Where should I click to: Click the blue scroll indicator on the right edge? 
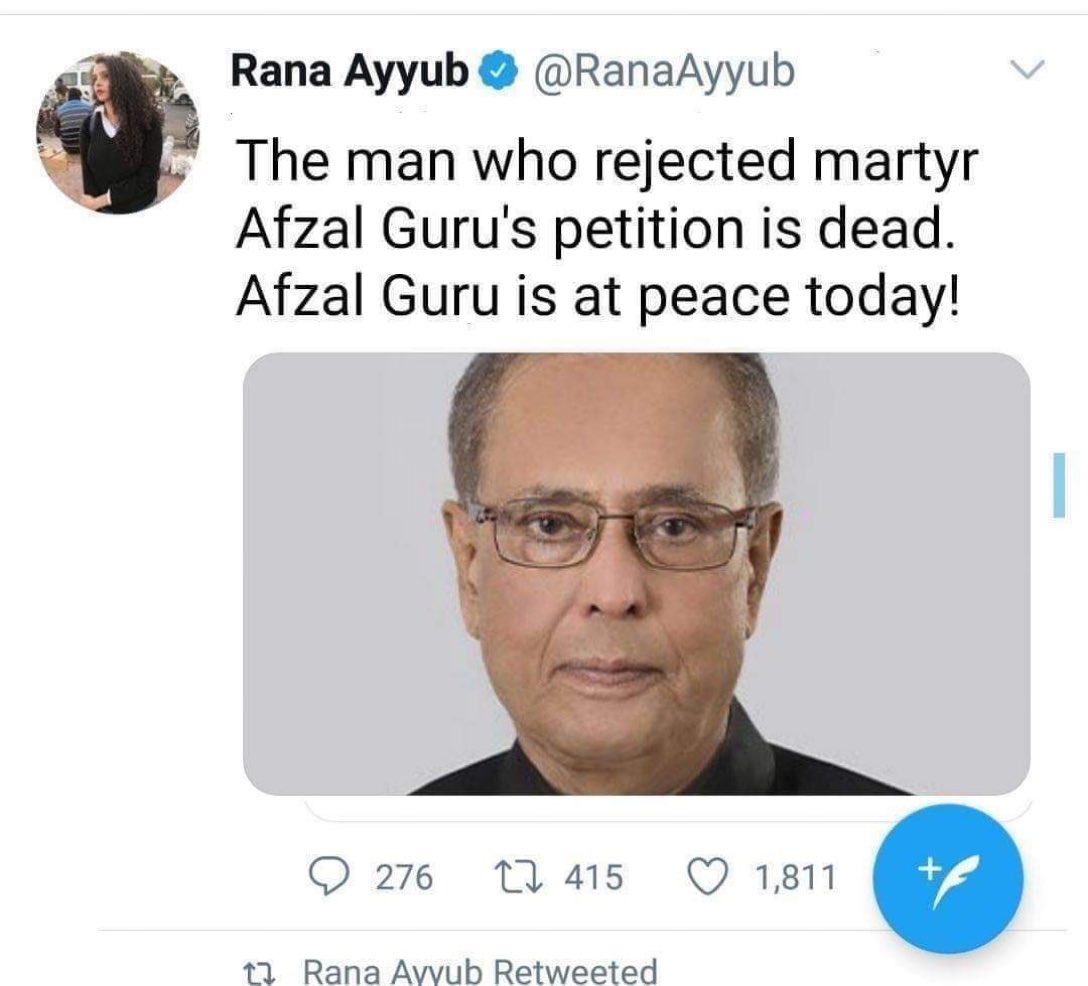[1059, 485]
